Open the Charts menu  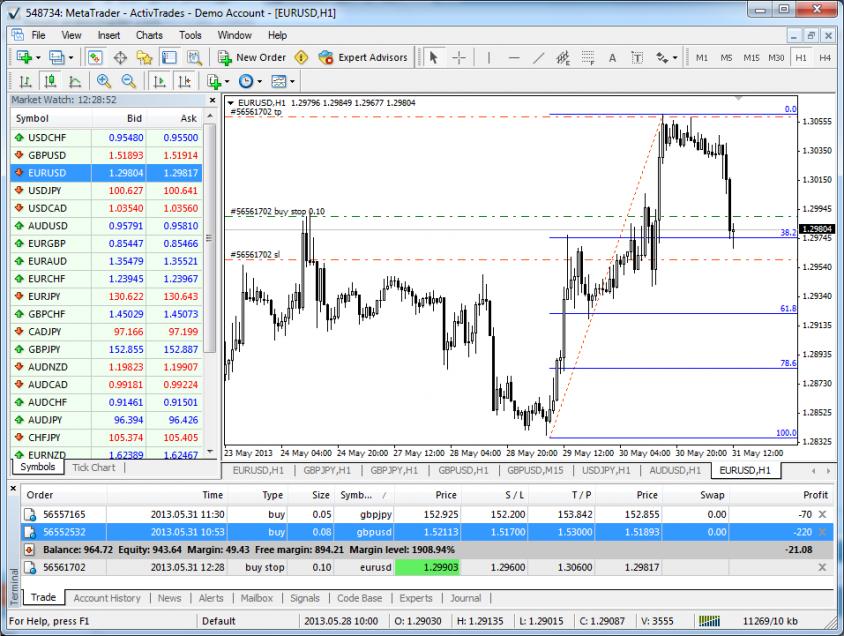[149, 35]
